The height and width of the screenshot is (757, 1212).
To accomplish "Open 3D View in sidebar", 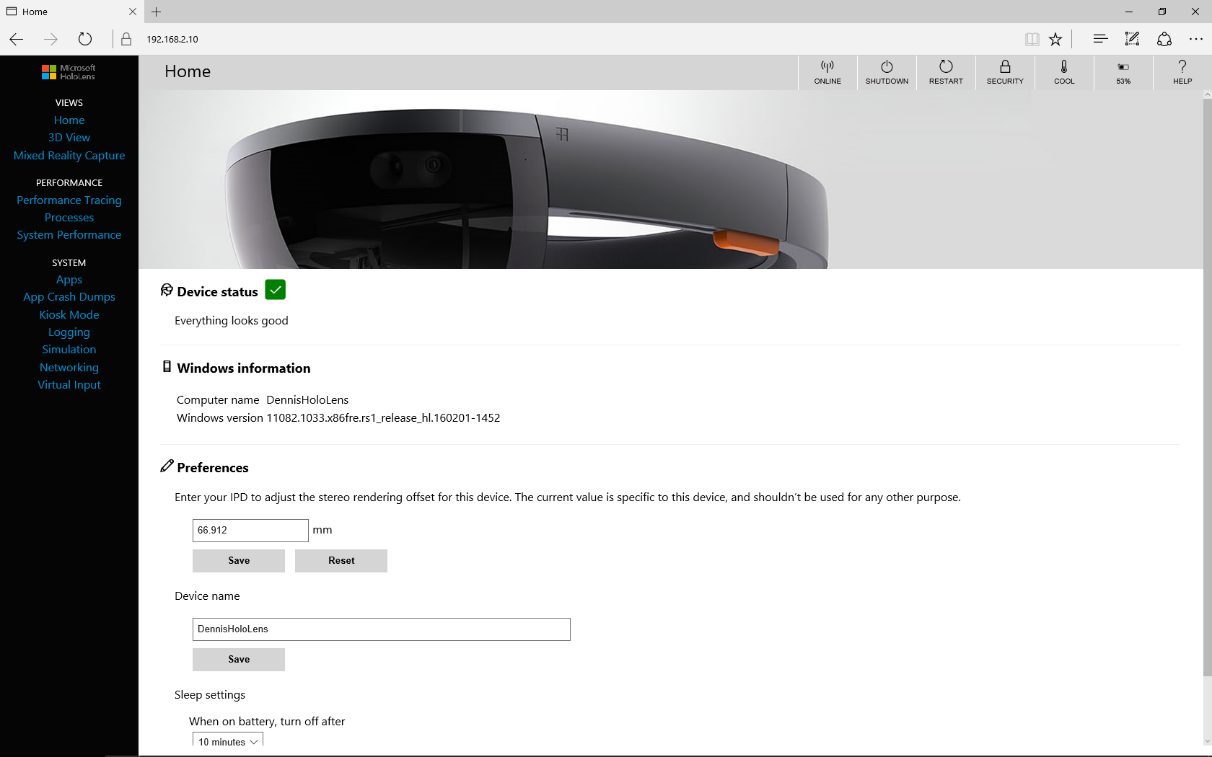I will (x=69, y=137).
